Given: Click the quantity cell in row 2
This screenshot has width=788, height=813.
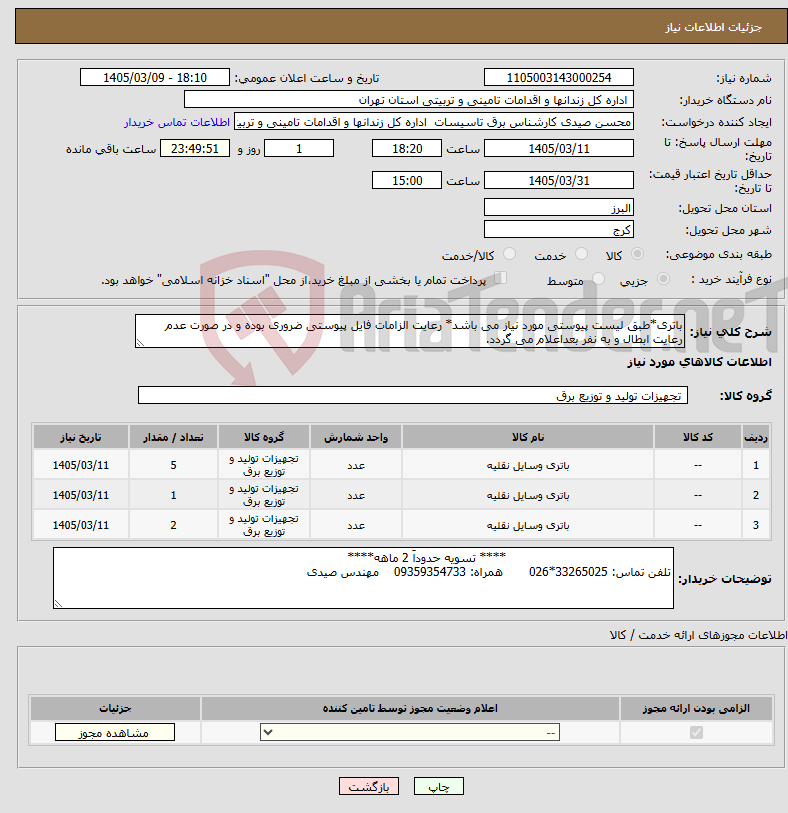Looking at the screenshot, I should point(173,495).
